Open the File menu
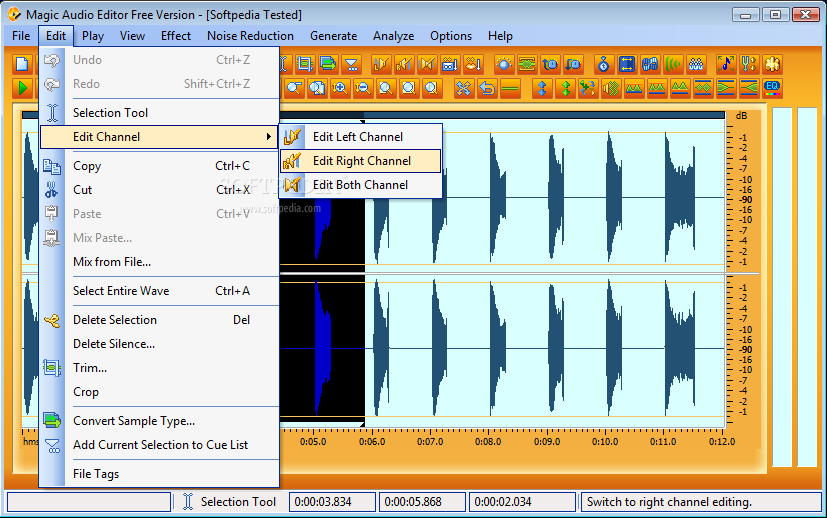 [x=21, y=36]
